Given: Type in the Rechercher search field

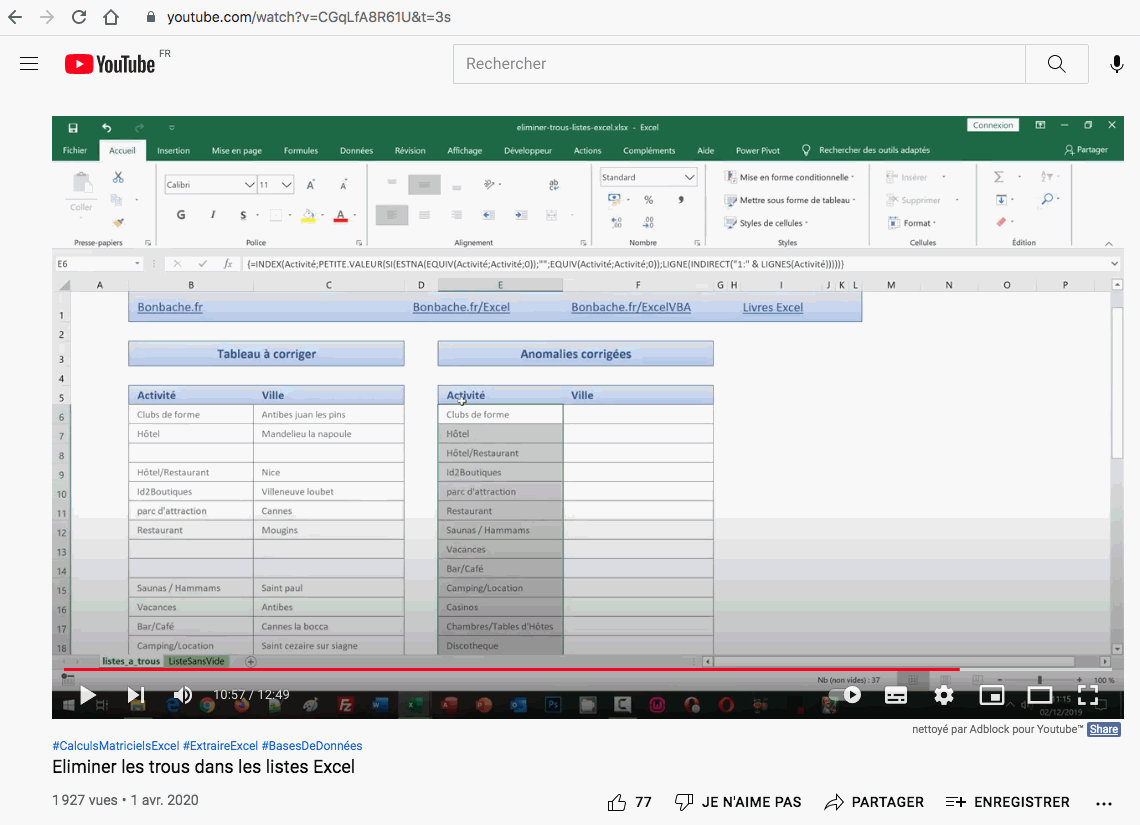Looking at the screenshot, I should click(738, 64).
